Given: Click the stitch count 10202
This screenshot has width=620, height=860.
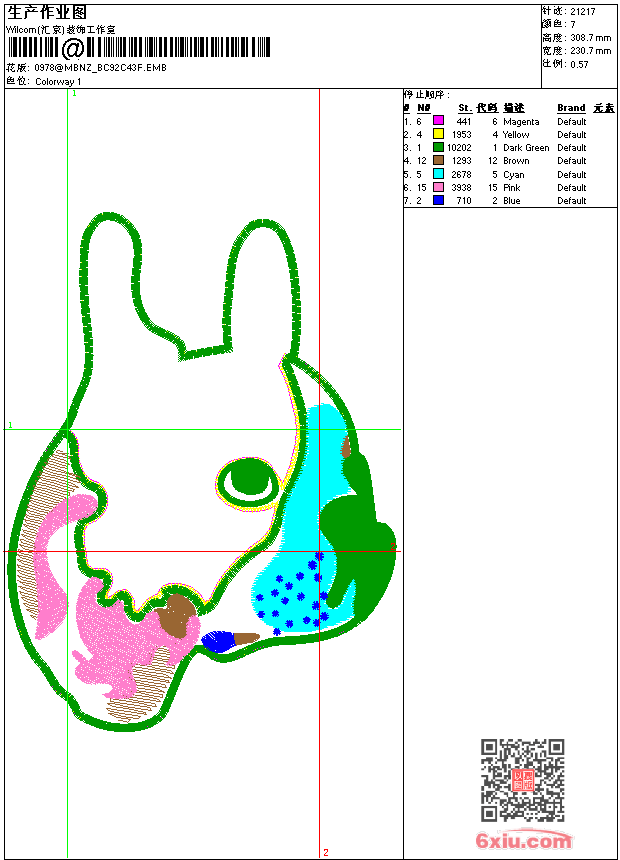Looking at the screenshot, I should pyautogui.click(x=459, y=148).
